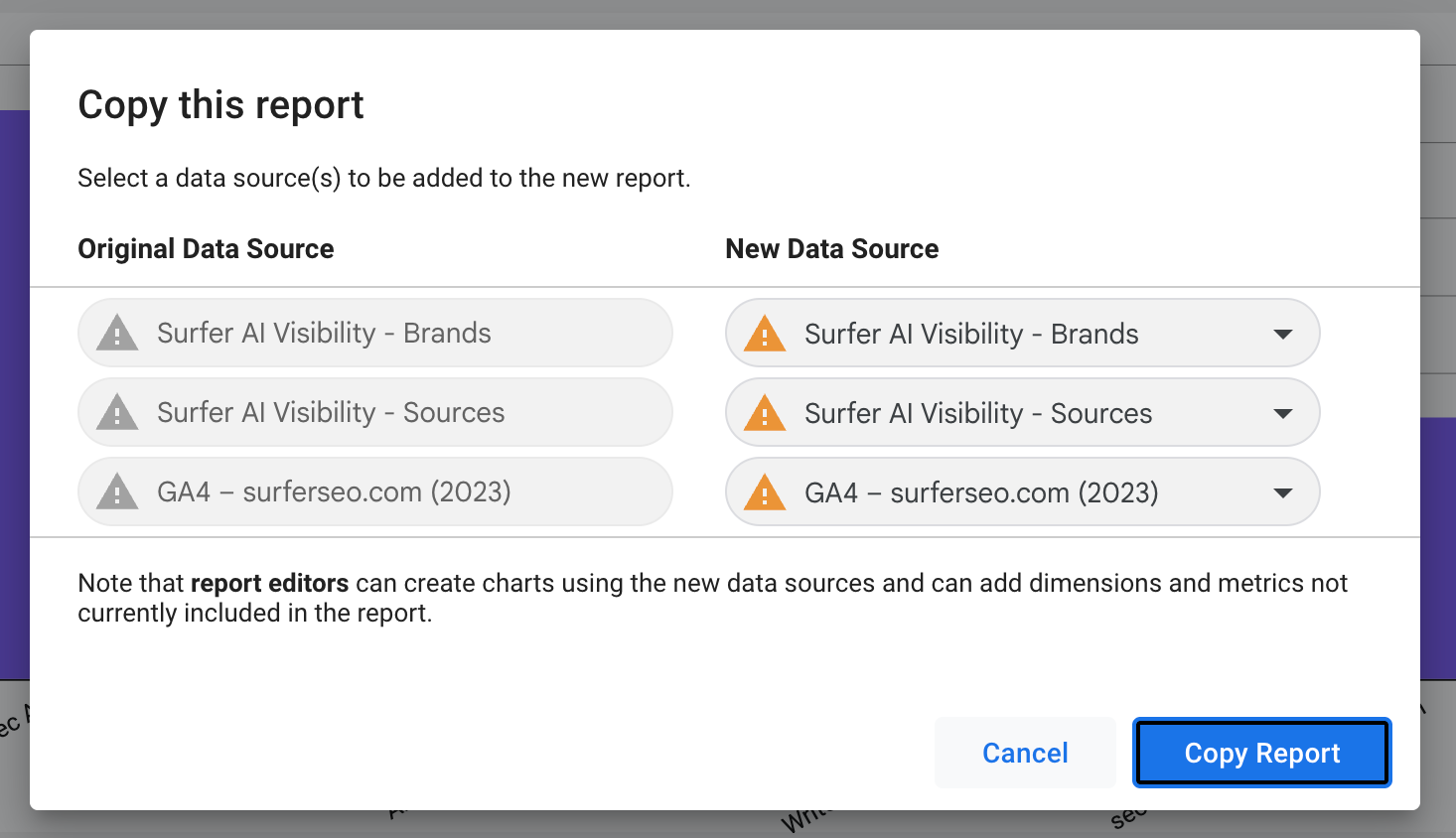Click gray warning icon beside original Sources source
The height and width of the screenshot is (838, 1456).
pos(117,413)
